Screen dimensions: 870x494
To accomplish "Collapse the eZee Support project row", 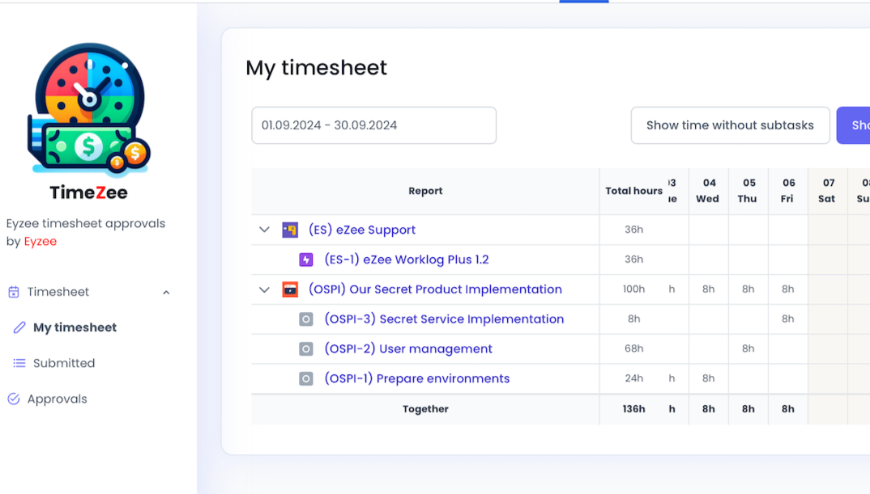I will click(264, 229).
